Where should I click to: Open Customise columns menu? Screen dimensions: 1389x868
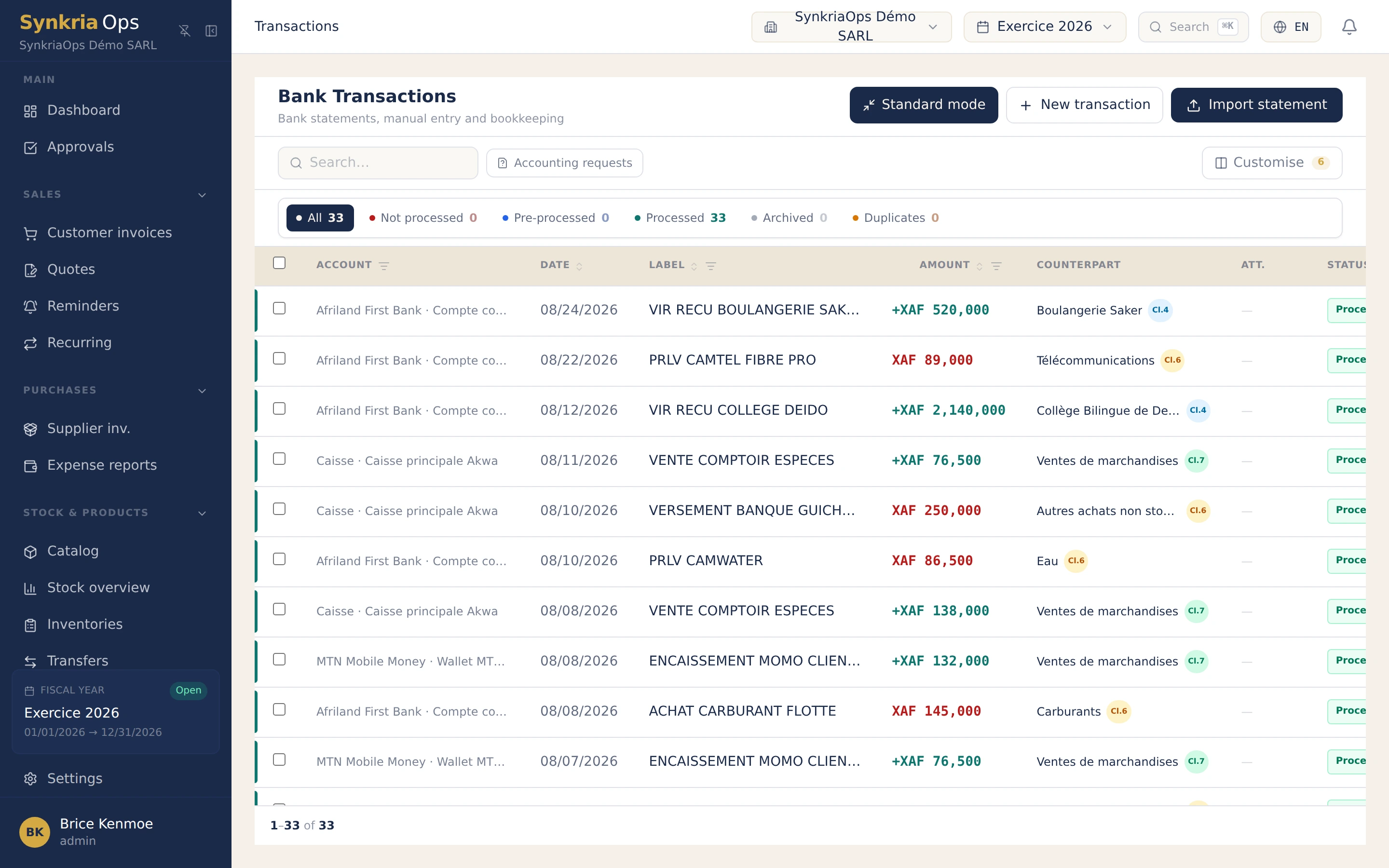pyautogui.click(x=1271, y=163)
